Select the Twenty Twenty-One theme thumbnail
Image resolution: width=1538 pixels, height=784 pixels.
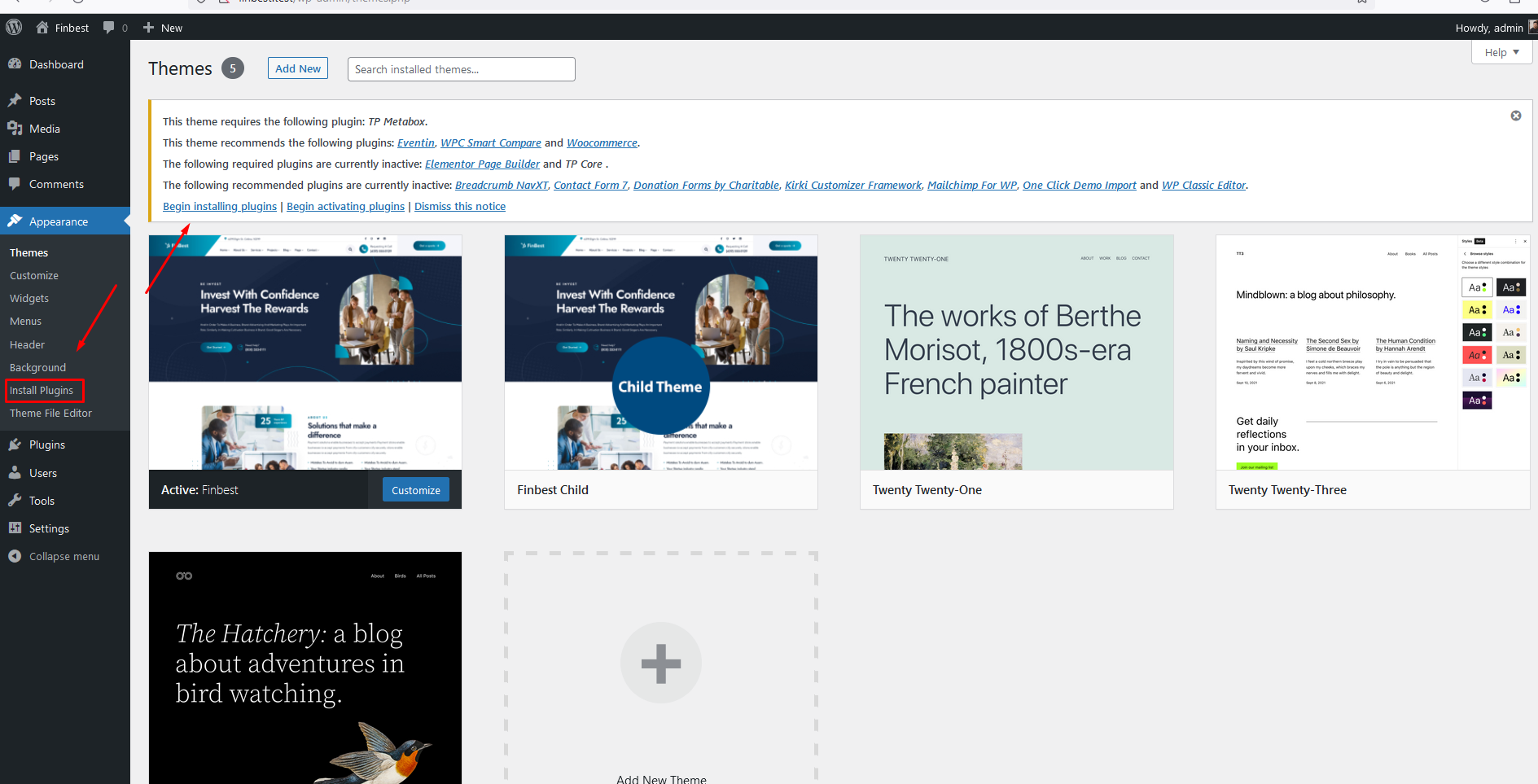(1016, 353)
